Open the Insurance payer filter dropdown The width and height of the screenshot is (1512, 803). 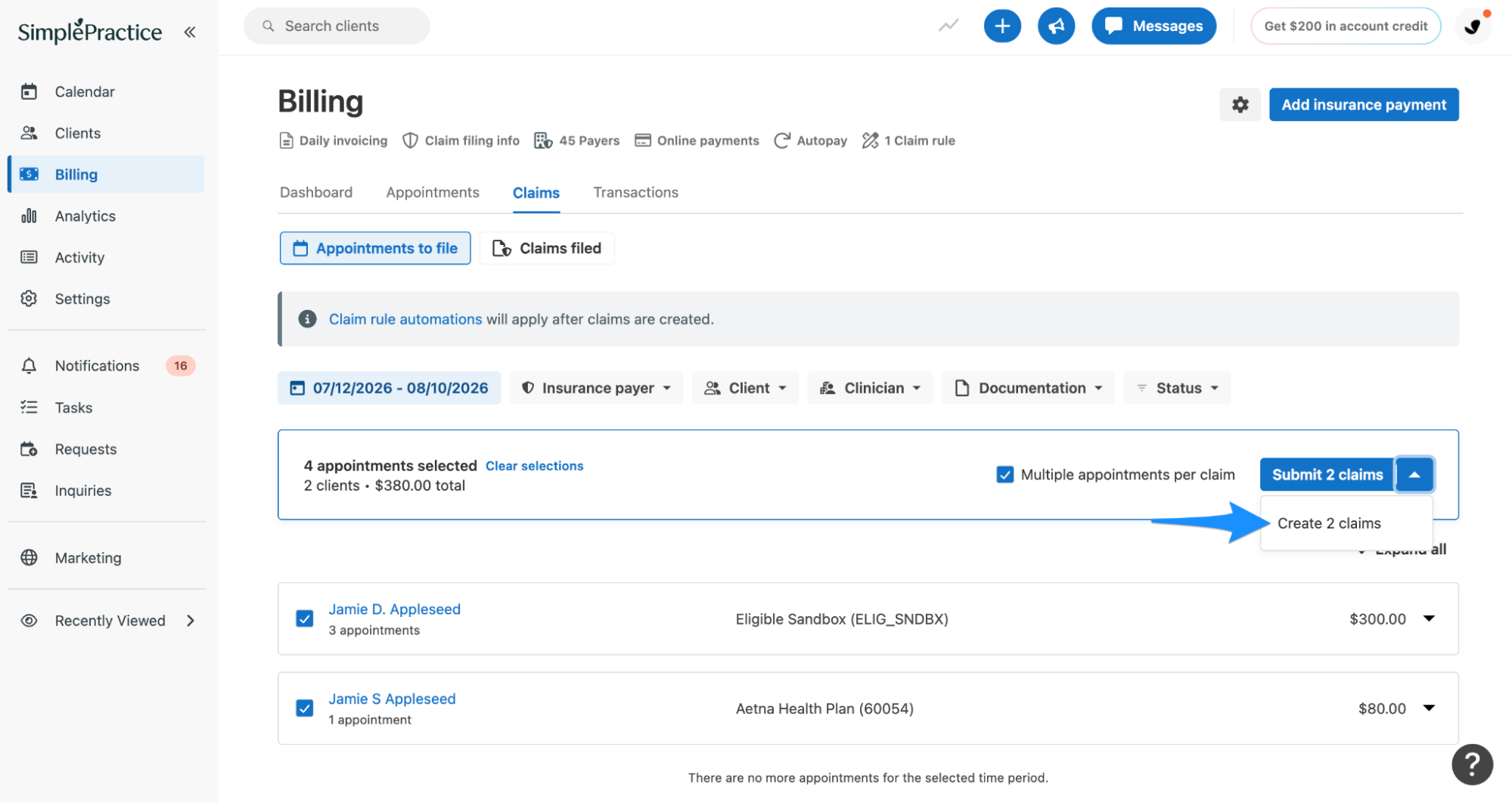596,388
